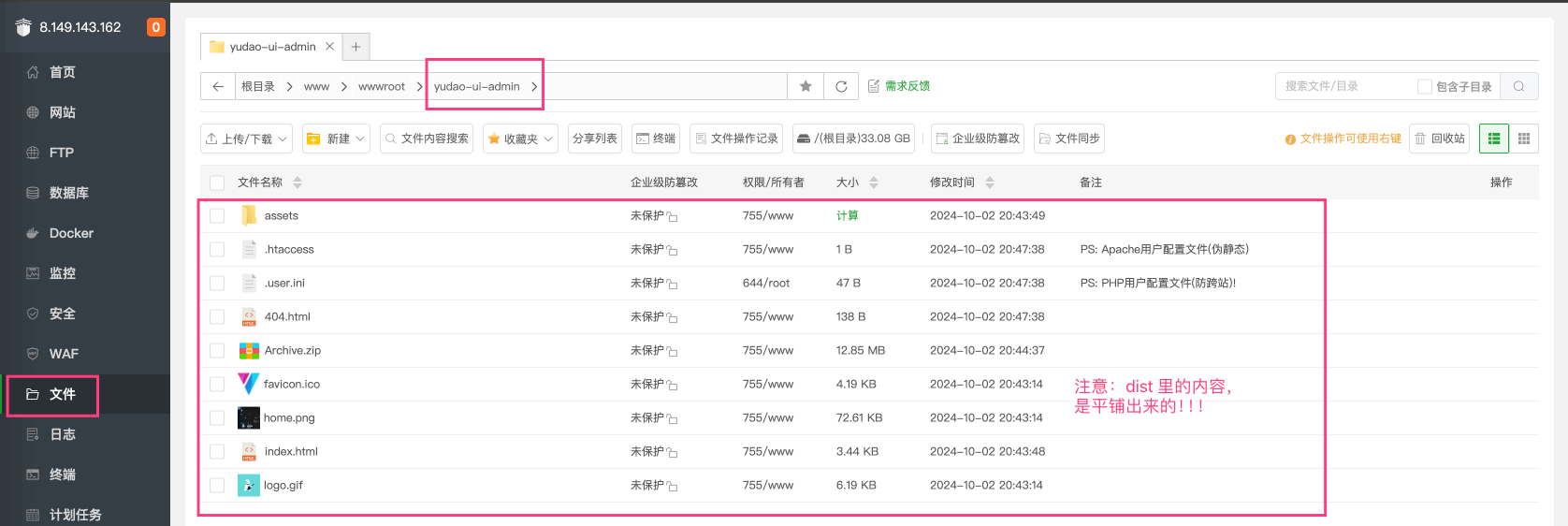The width and height of the screenshot is (1568, 526).
Task: Open the Upload/Download dropdown
Action: (247, 139)
